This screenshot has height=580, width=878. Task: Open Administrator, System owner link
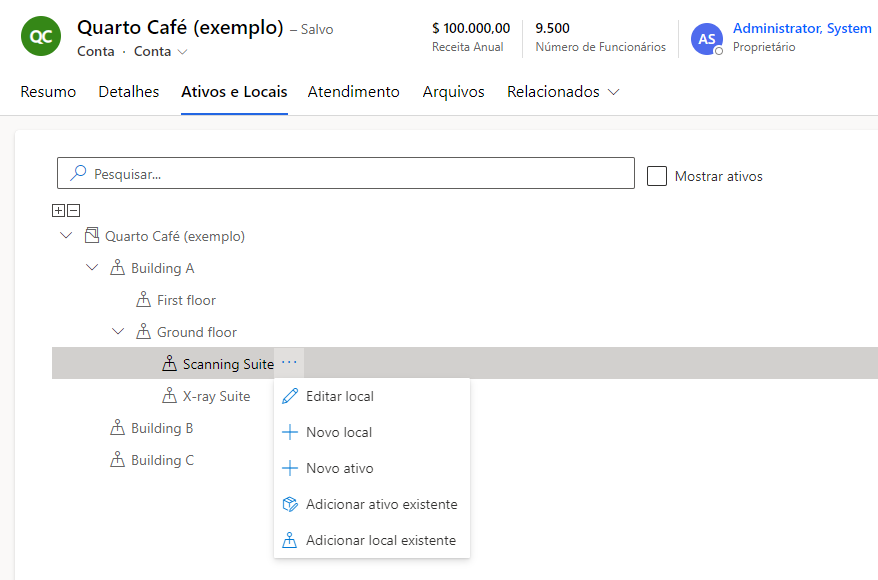801,29
